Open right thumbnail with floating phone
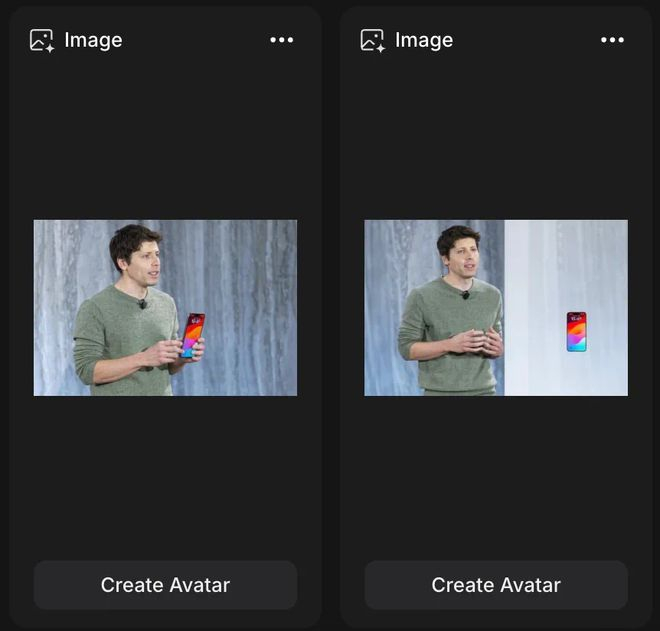The height and width of the screenshot is (631, 660). point(496,308)
